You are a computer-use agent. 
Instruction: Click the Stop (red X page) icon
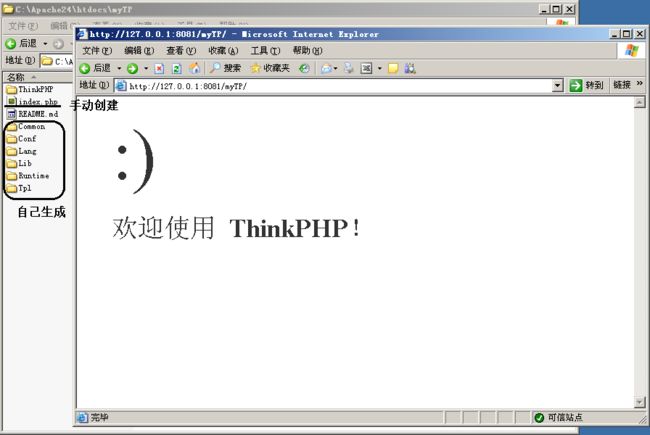pyautogui.click(x=159, y=68)
